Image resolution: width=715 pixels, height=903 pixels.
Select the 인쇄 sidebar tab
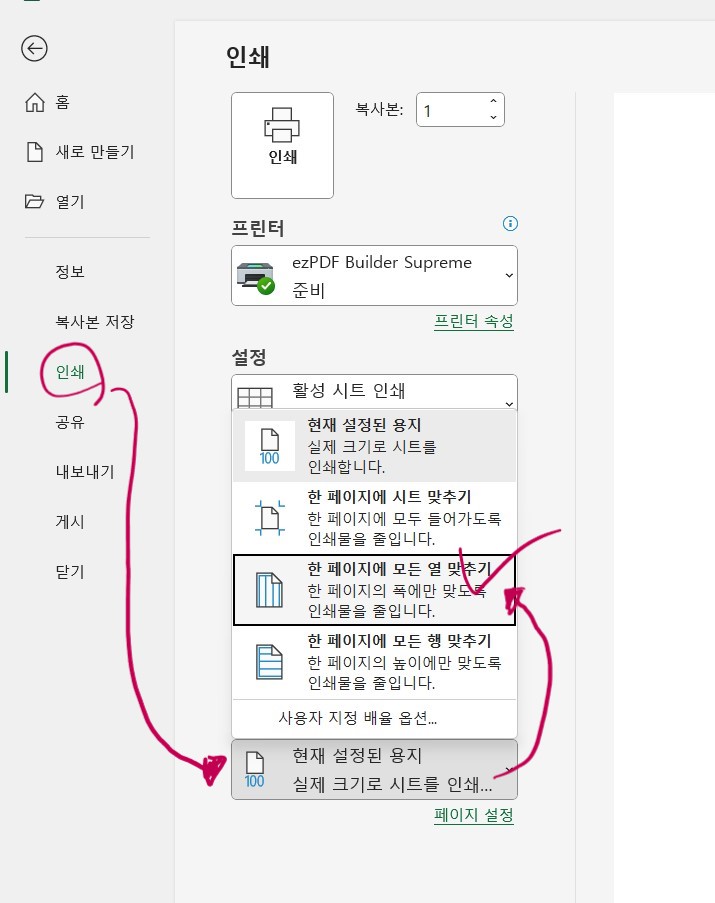[x=70, y=371]
